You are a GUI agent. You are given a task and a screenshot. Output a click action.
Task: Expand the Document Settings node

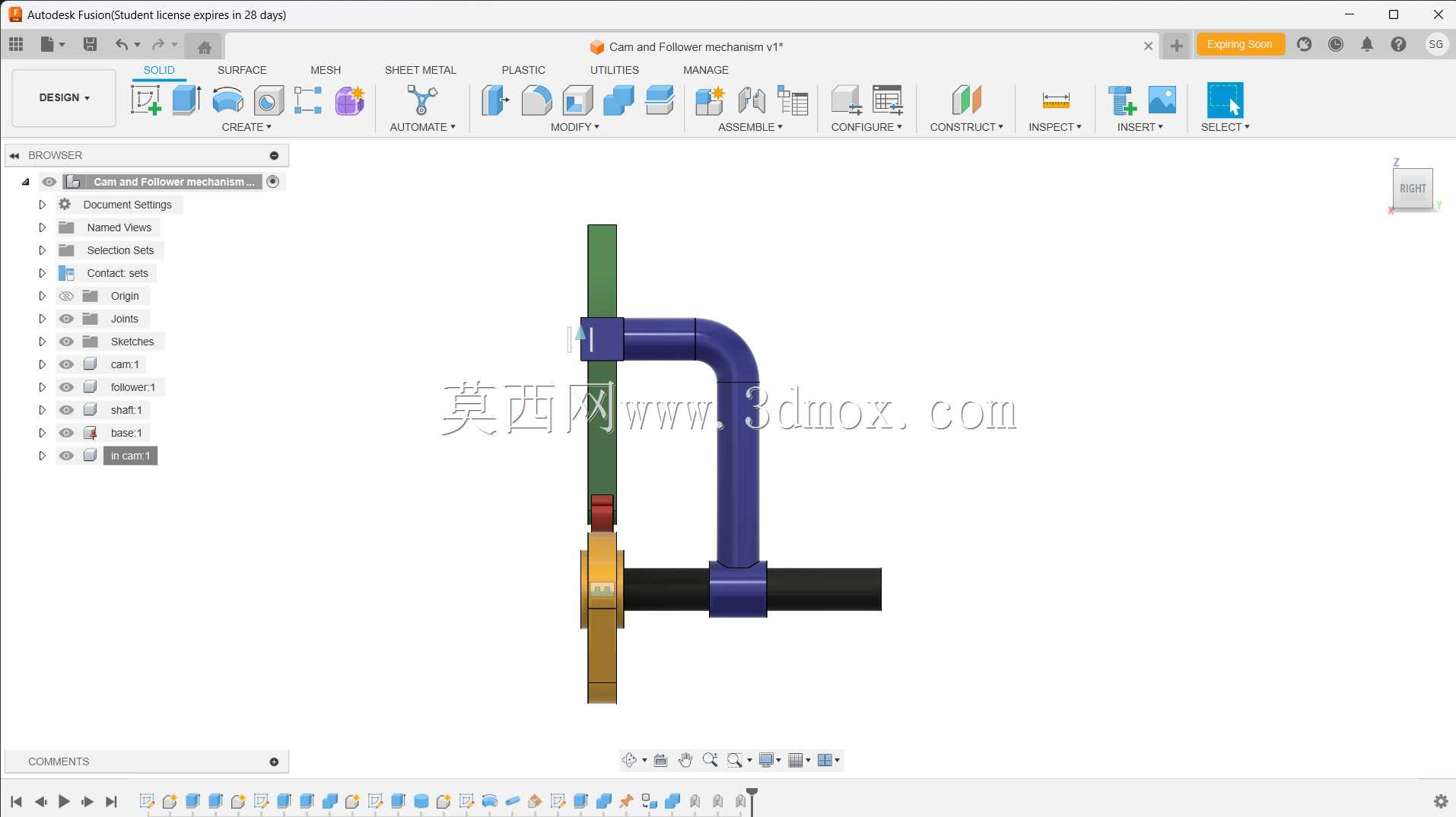43,205
